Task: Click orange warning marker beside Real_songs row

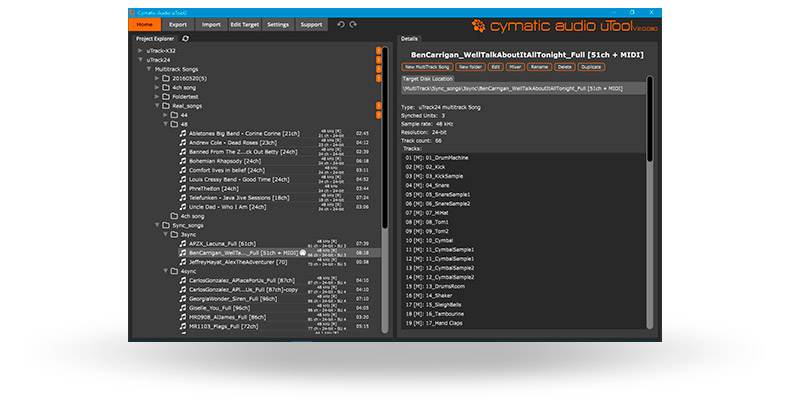Action: (378, 106)
